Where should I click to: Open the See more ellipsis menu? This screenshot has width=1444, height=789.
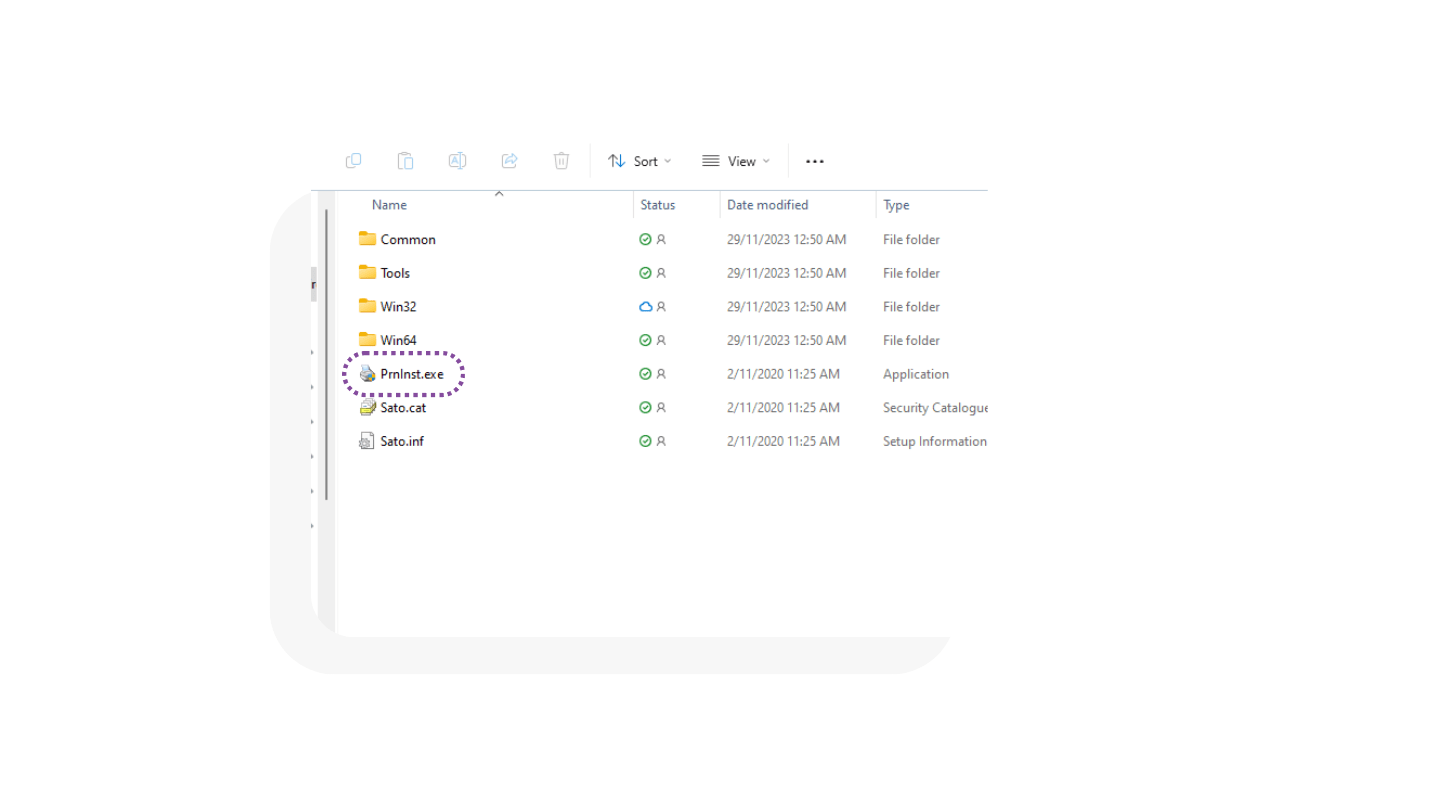[x=814, y=161]
